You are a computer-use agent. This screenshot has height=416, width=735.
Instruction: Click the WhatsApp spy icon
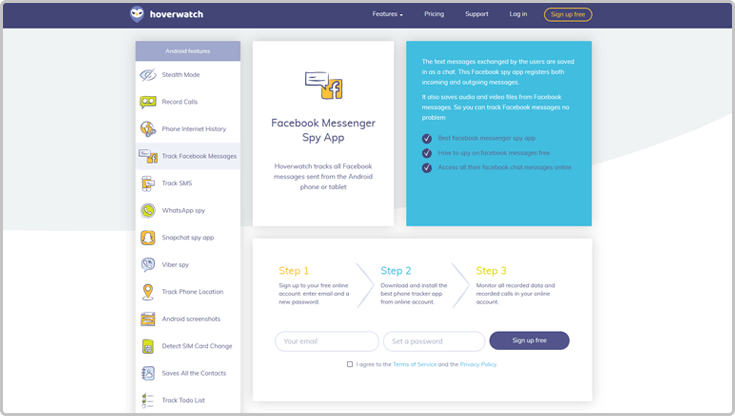147,211
